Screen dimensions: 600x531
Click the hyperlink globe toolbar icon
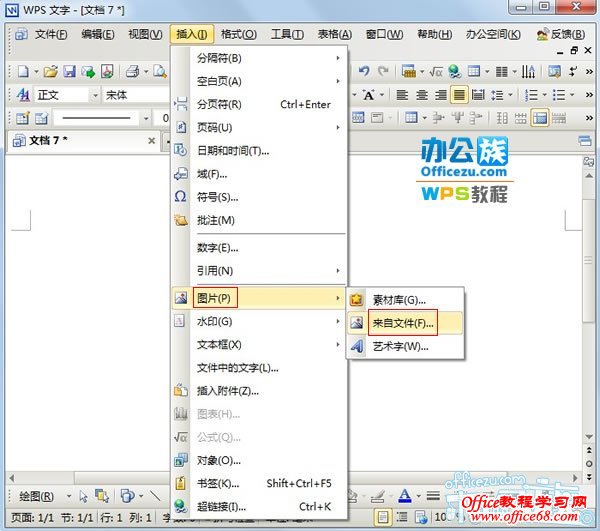point(455,72)
